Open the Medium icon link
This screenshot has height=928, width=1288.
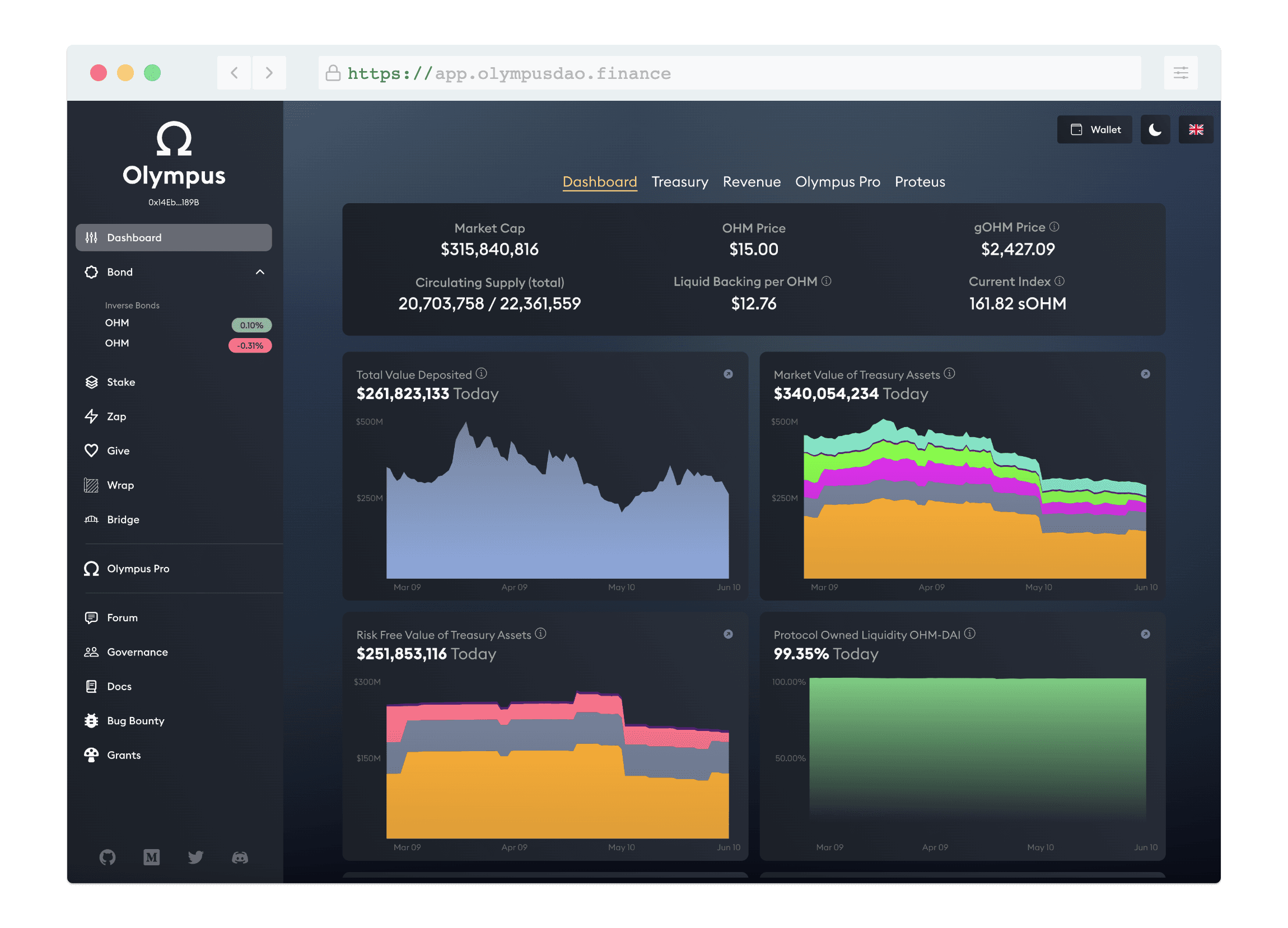coord(152,857)
